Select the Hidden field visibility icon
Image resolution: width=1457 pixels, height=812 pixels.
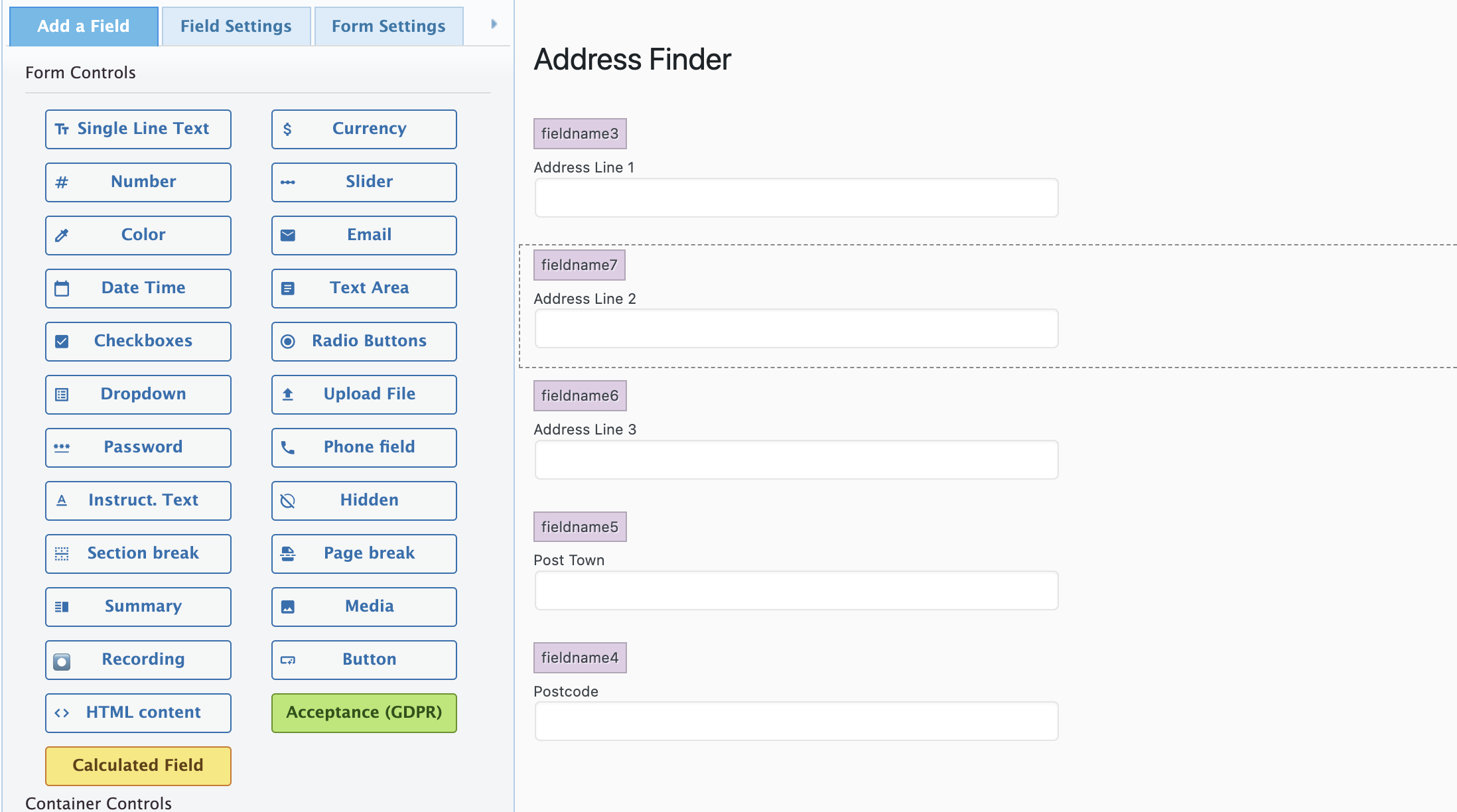point(288,500)
